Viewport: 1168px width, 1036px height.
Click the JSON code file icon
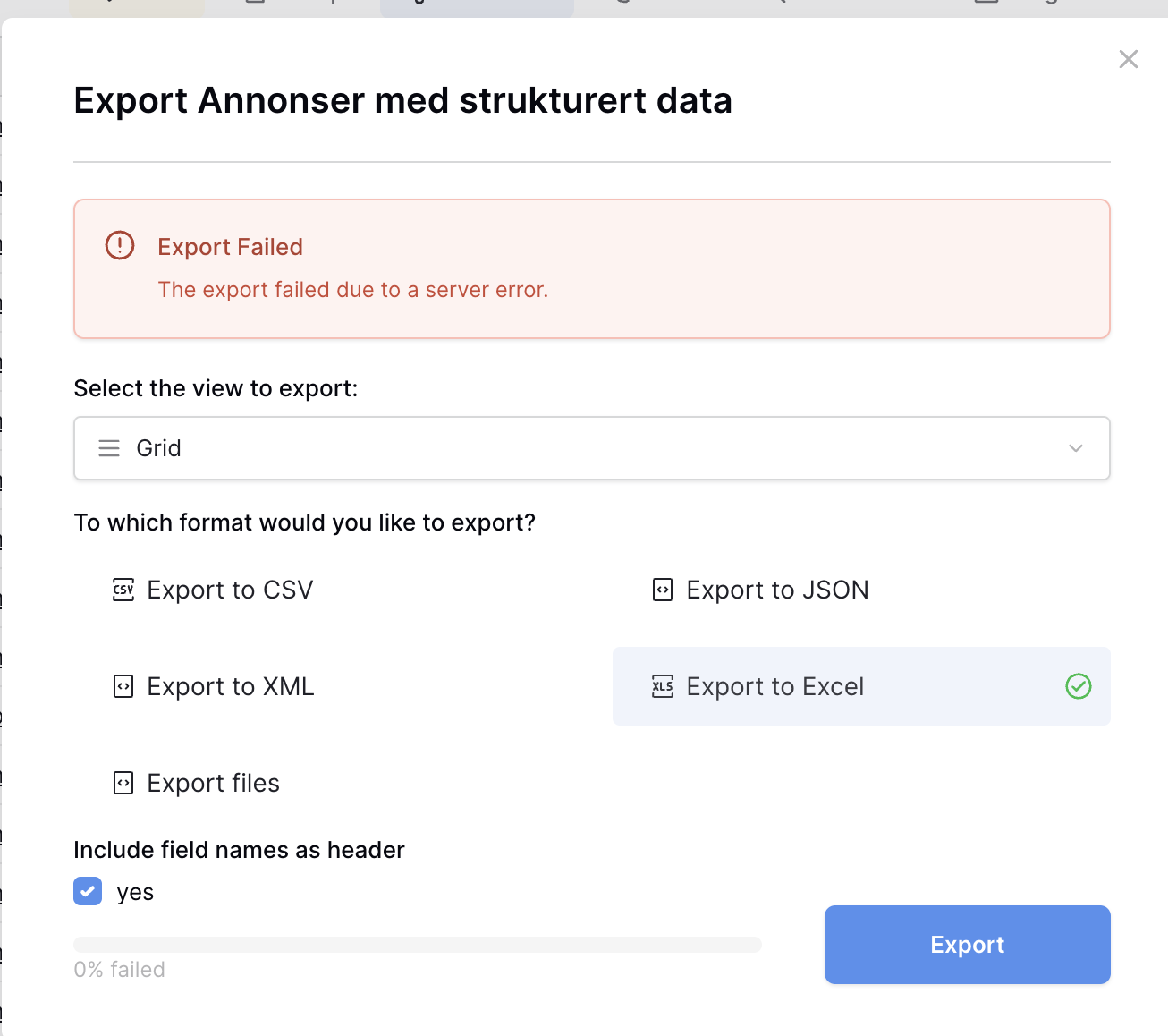[x=663, y=590]
